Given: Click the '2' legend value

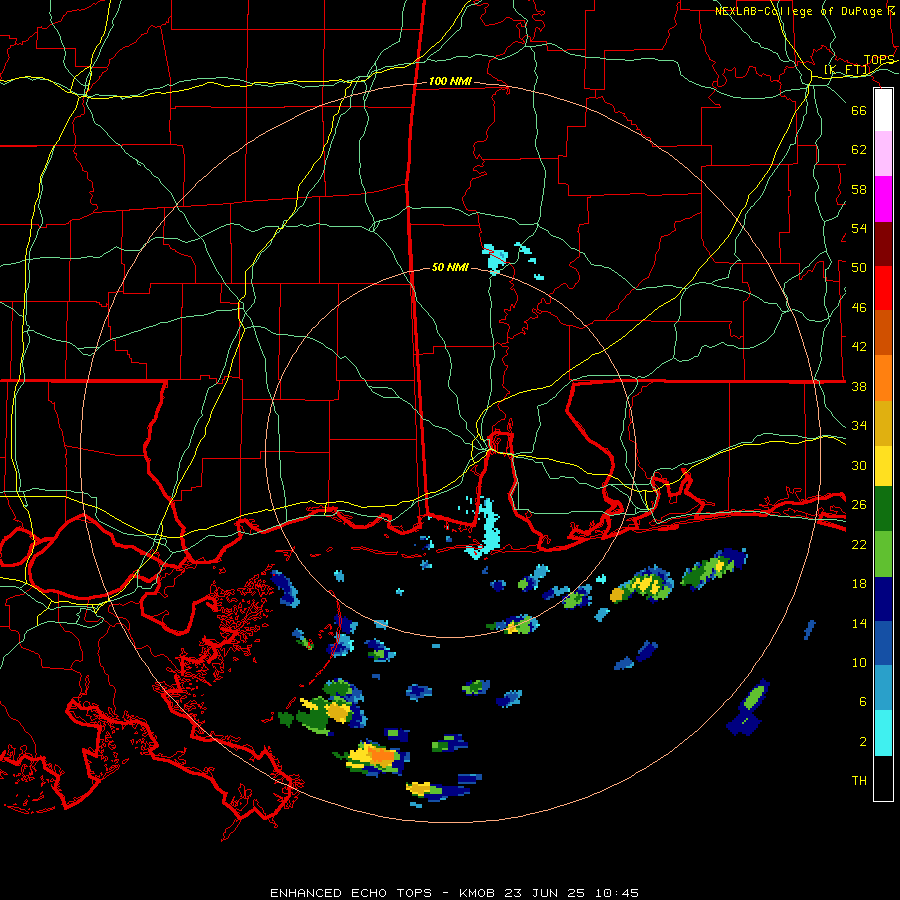Looking at the screenshot, I should 863,742.
